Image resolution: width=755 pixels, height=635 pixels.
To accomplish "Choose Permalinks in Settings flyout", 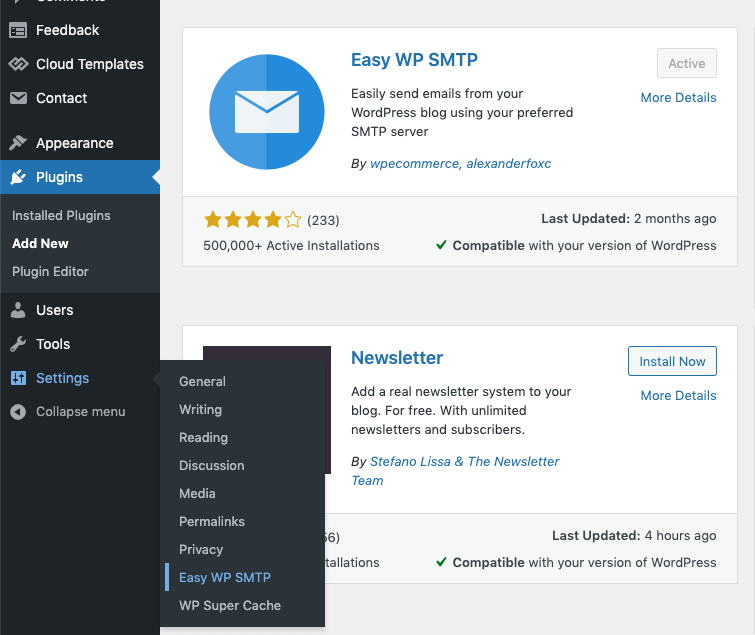I will [x=212, y=521].
